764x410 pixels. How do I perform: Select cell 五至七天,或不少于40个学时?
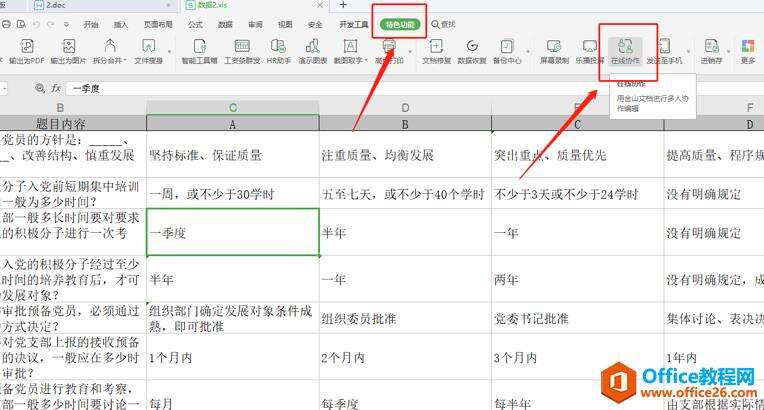point(405,194)
